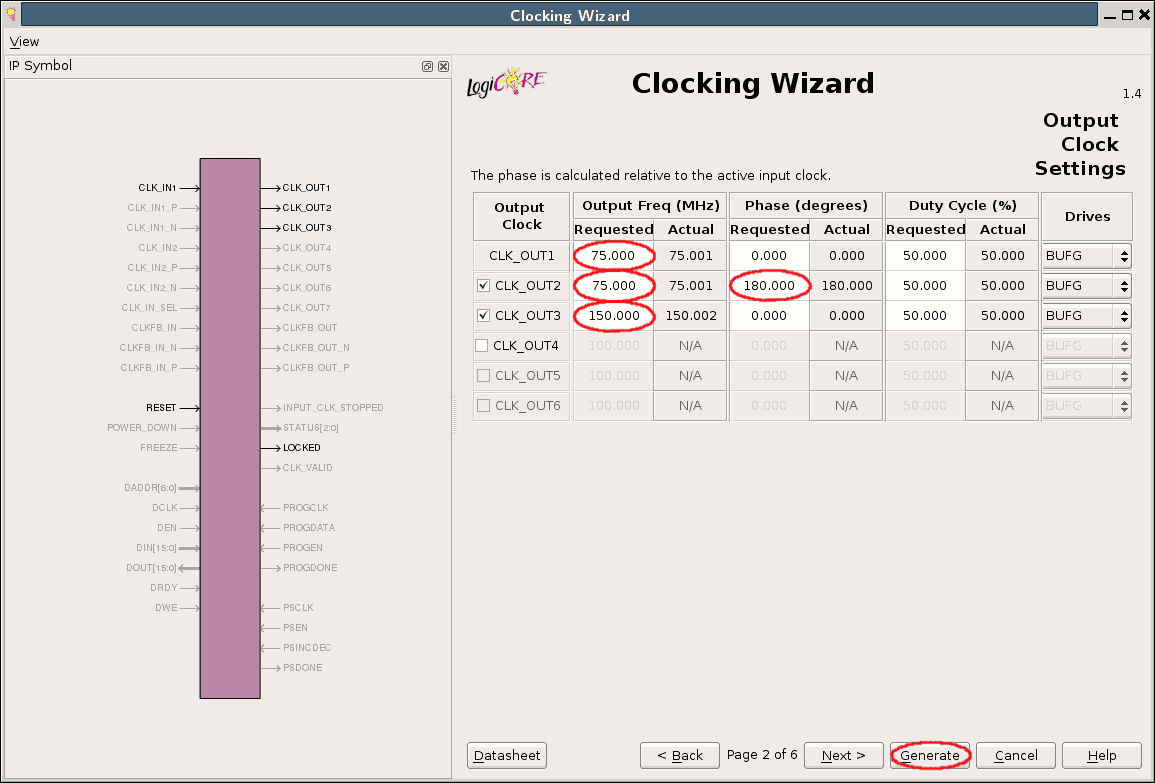Open the CLK_OUT3 Drives dropdown
Image resolution: width=1155 pixels, height=783 pixels.
click(x=1086, y=316)
